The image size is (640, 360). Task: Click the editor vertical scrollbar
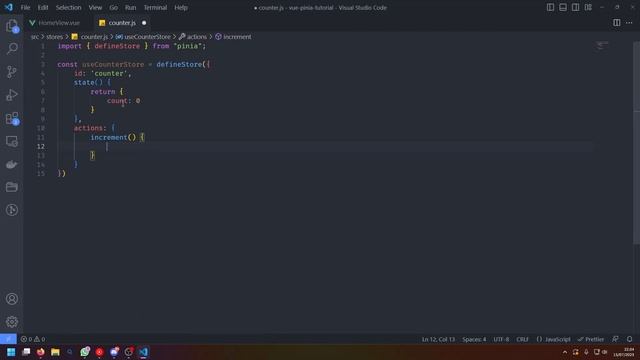click(637, 143)
